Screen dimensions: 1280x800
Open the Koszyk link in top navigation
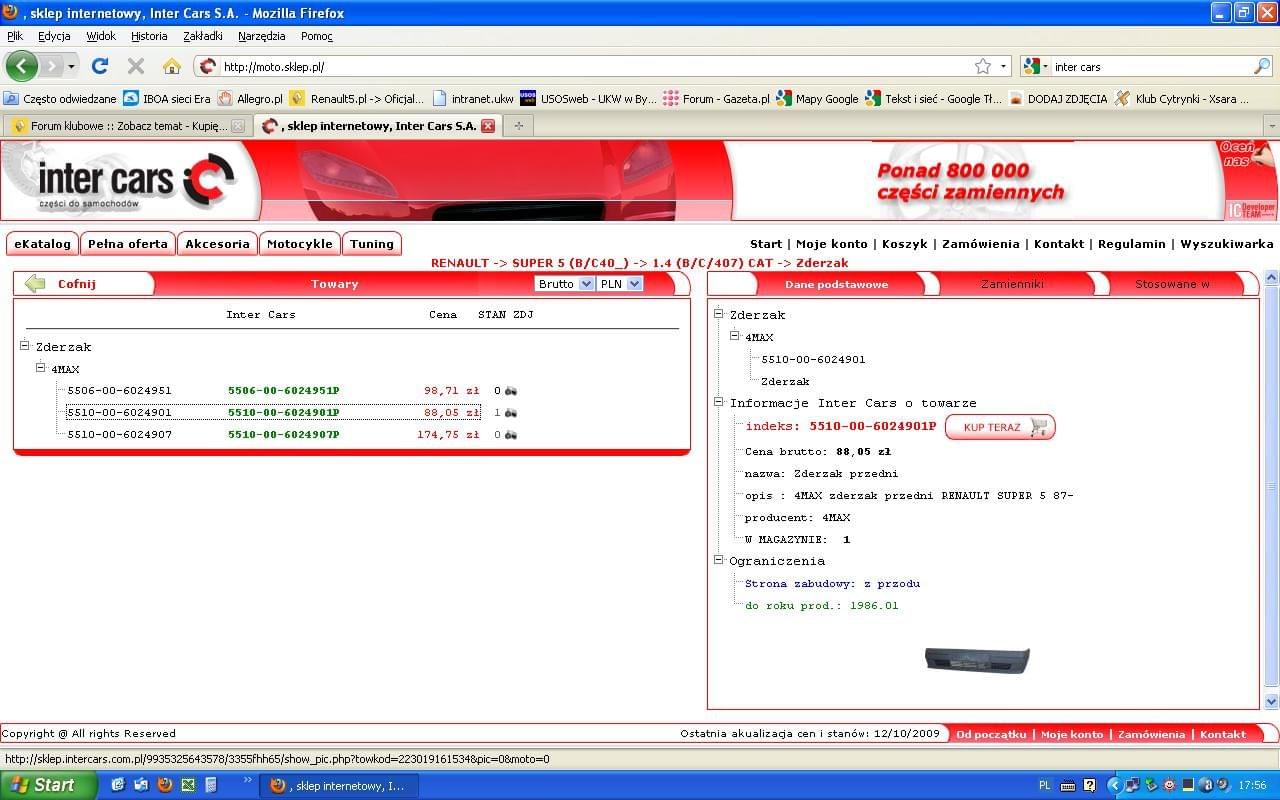point(904,244)
